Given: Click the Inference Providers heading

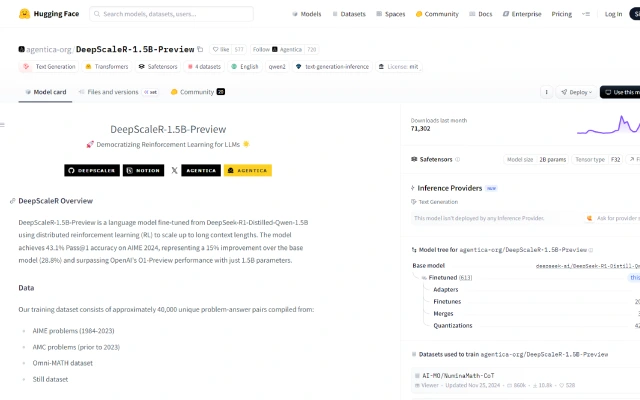Looking at the screenshot, I should [449, 188].
